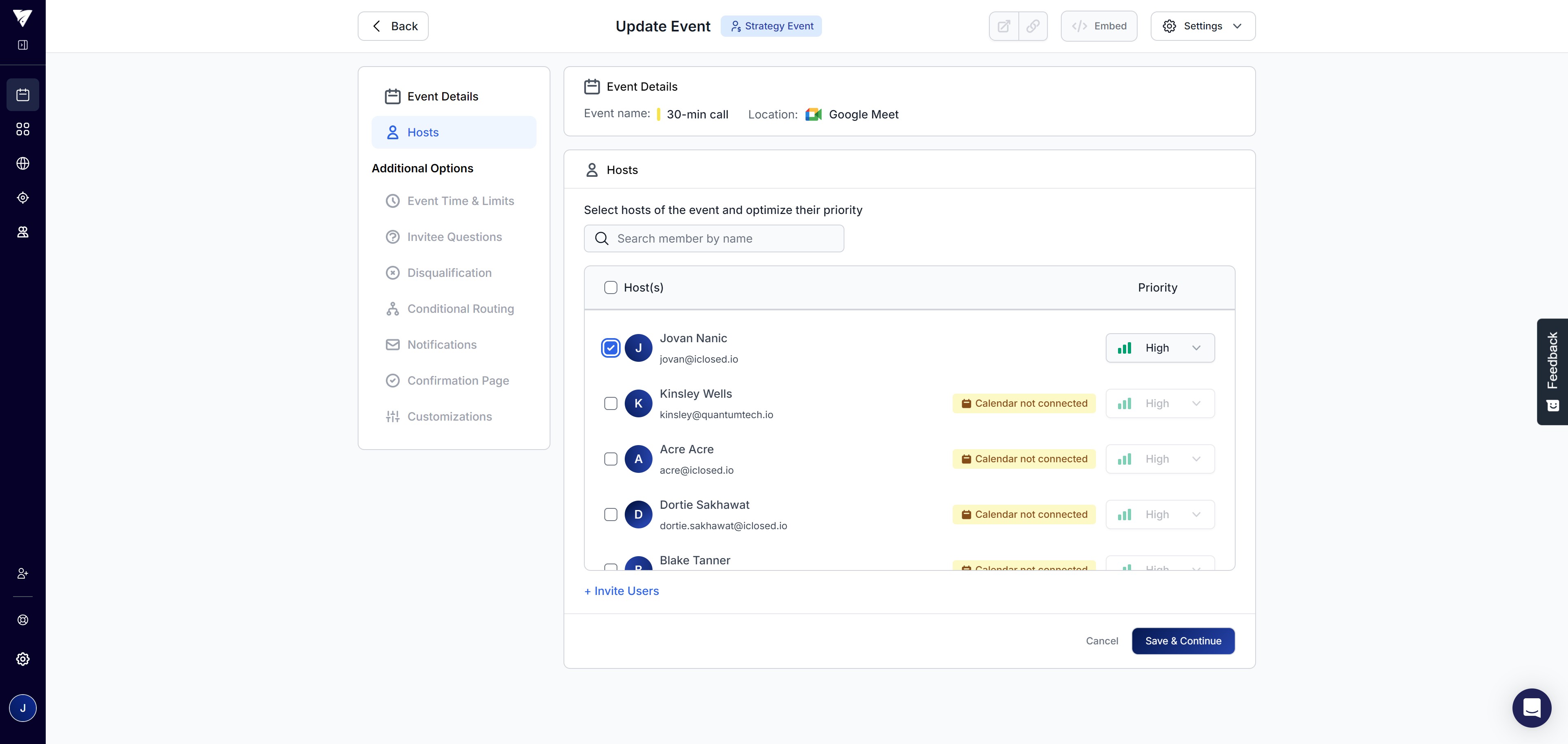Expand the Settings dropdown

click(1202, 26)
